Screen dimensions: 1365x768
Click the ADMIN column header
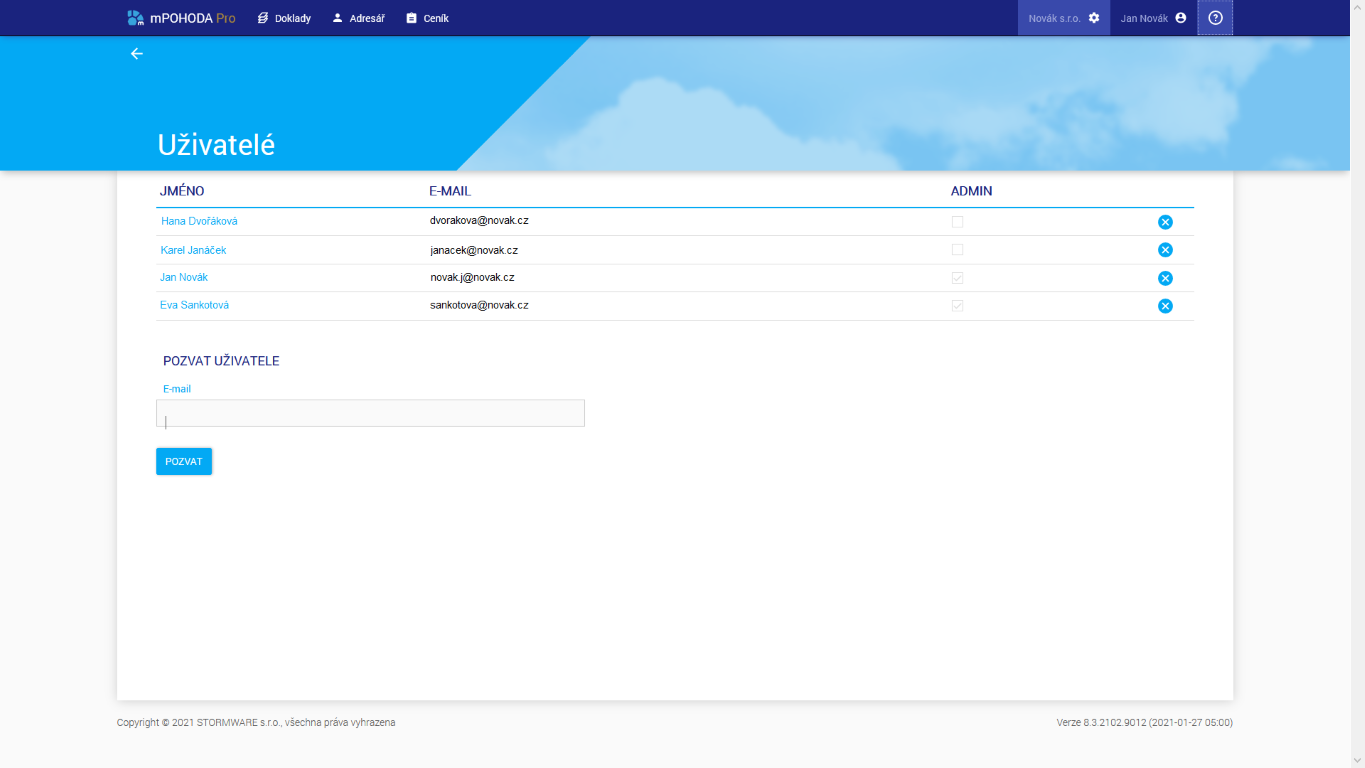click(971, 191)
